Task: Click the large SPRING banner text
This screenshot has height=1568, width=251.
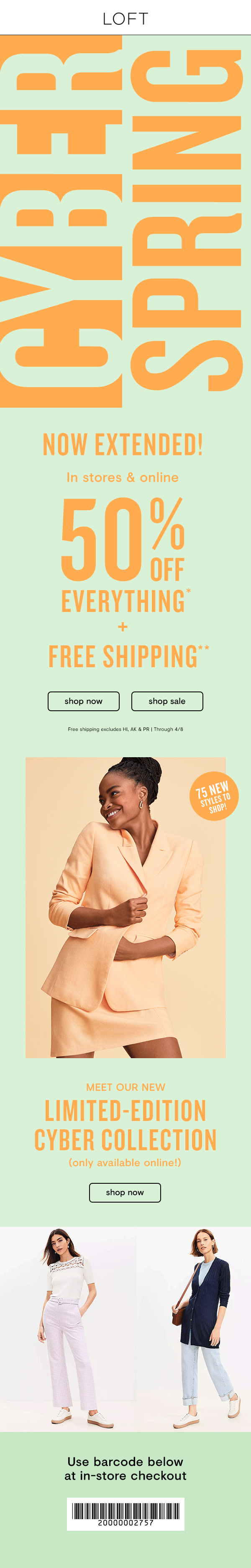Action: (187, 220)
